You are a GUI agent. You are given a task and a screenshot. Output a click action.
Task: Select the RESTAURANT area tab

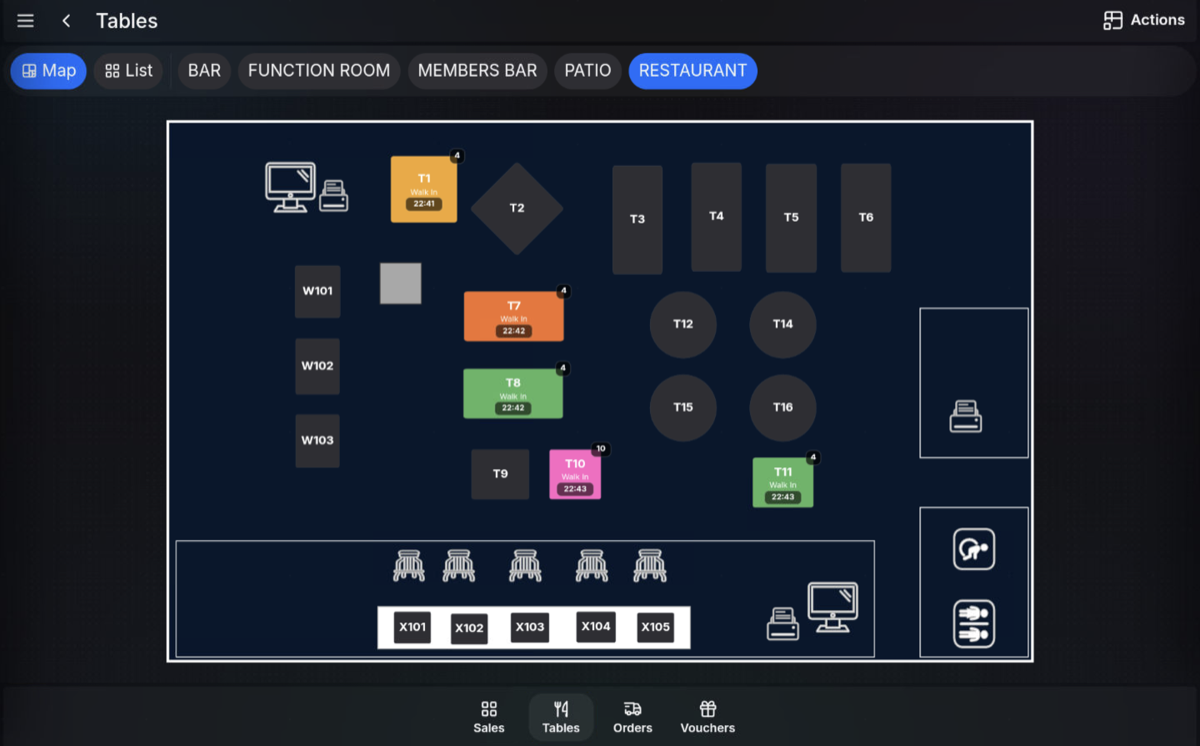(693, 71)
